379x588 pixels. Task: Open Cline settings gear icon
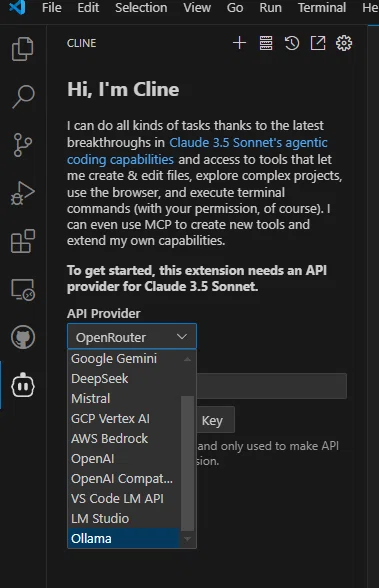[x=344, y=43]
